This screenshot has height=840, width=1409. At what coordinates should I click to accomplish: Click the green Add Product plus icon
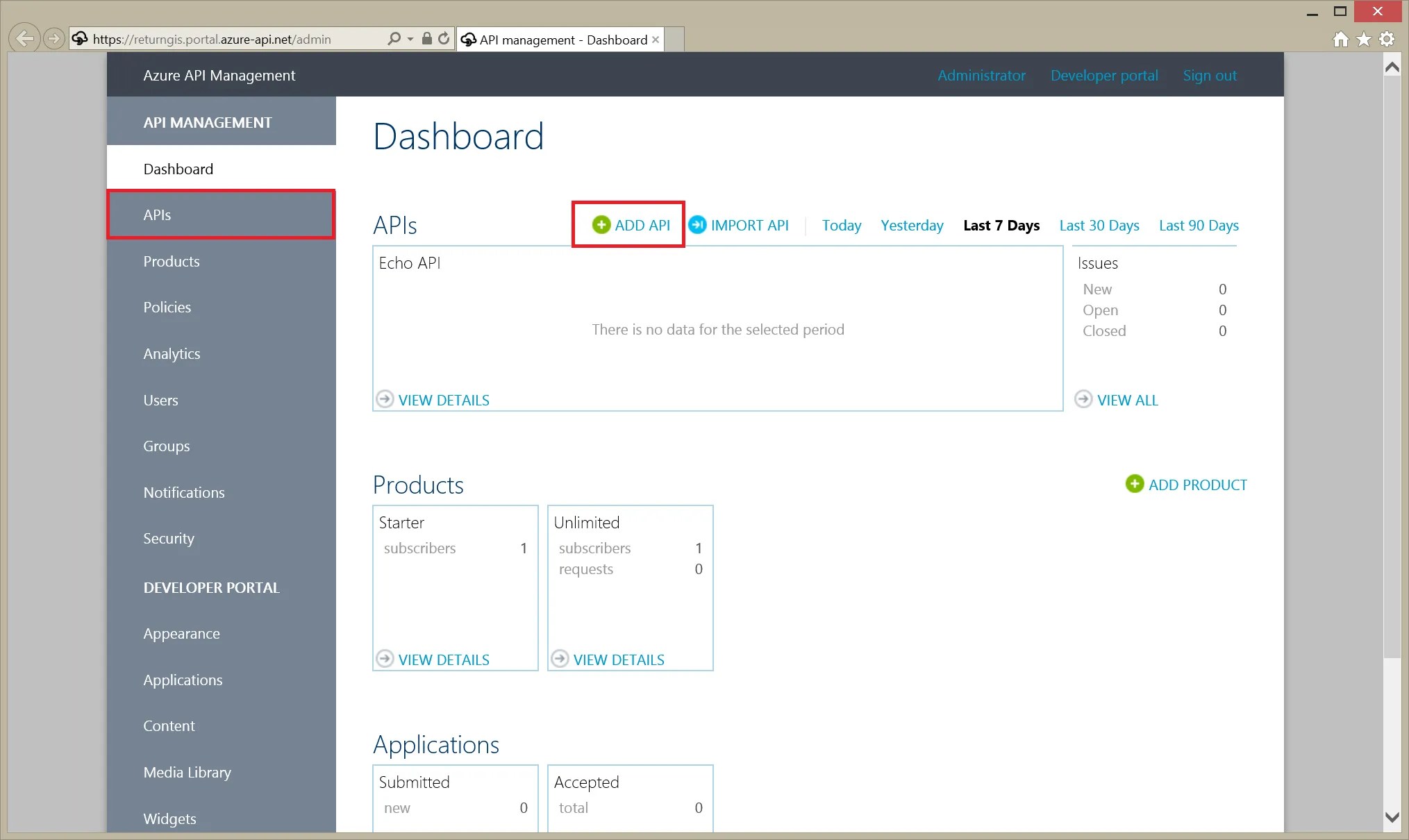(1135, 484)
